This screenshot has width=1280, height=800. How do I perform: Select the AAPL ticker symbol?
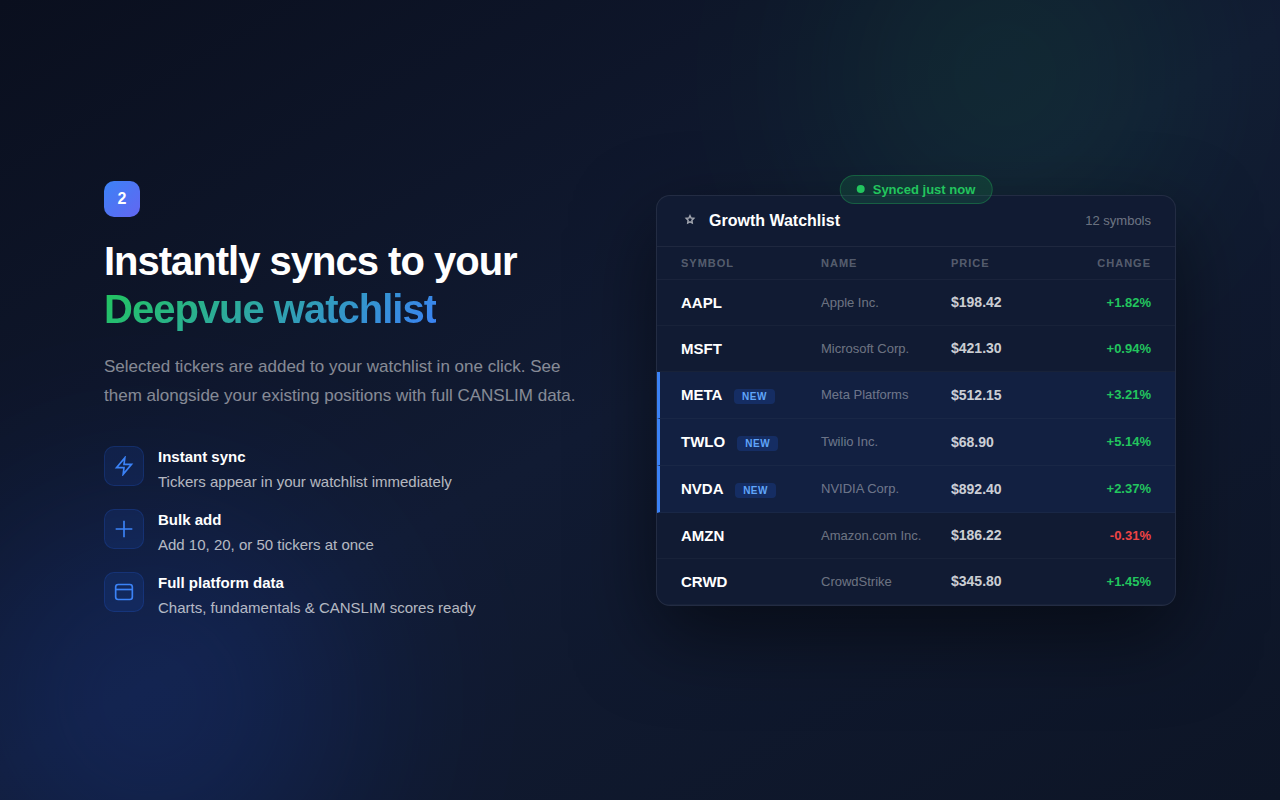(701, 302)
